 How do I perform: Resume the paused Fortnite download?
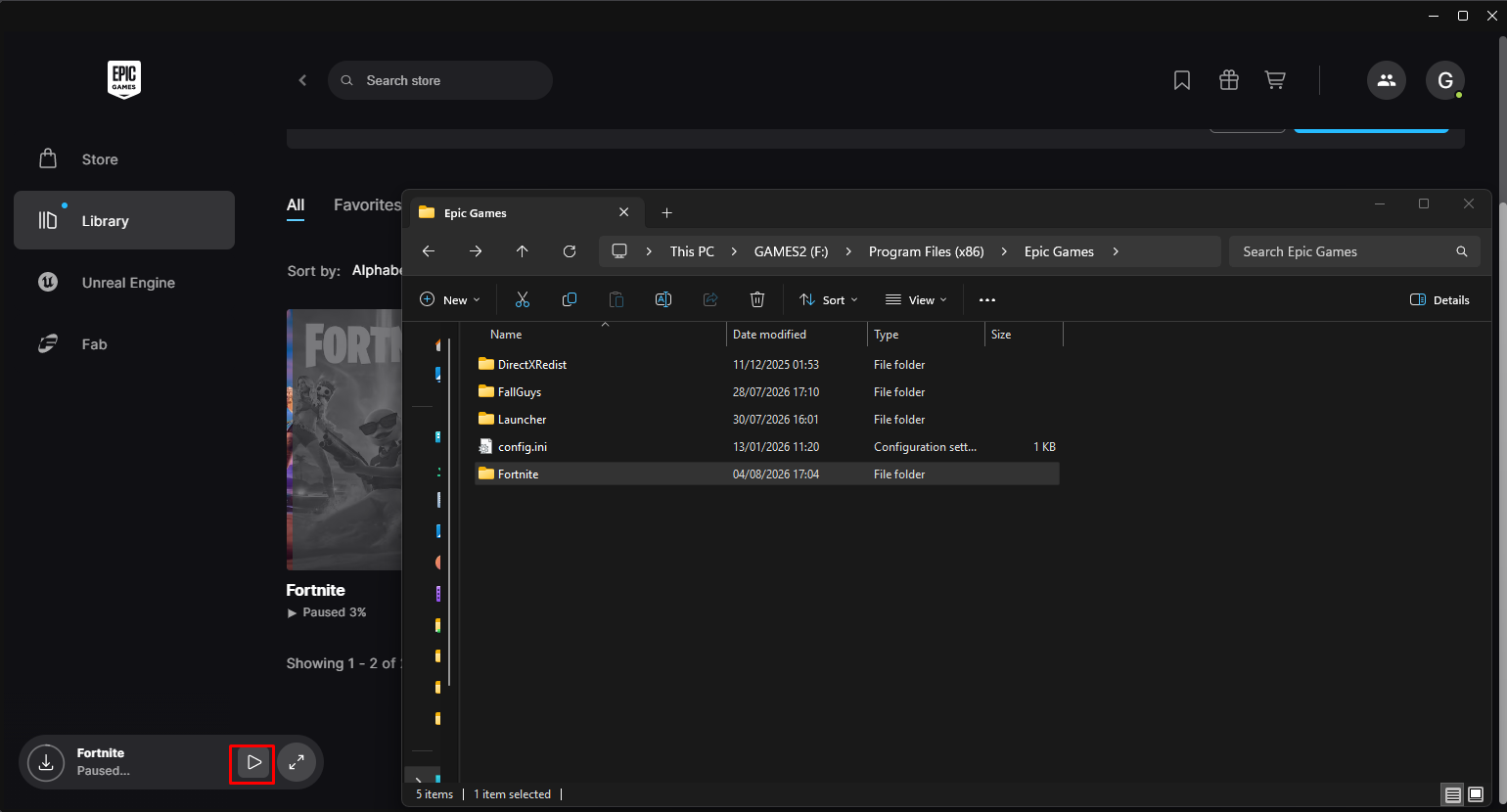pyautogui.click(x=253, y=762)
